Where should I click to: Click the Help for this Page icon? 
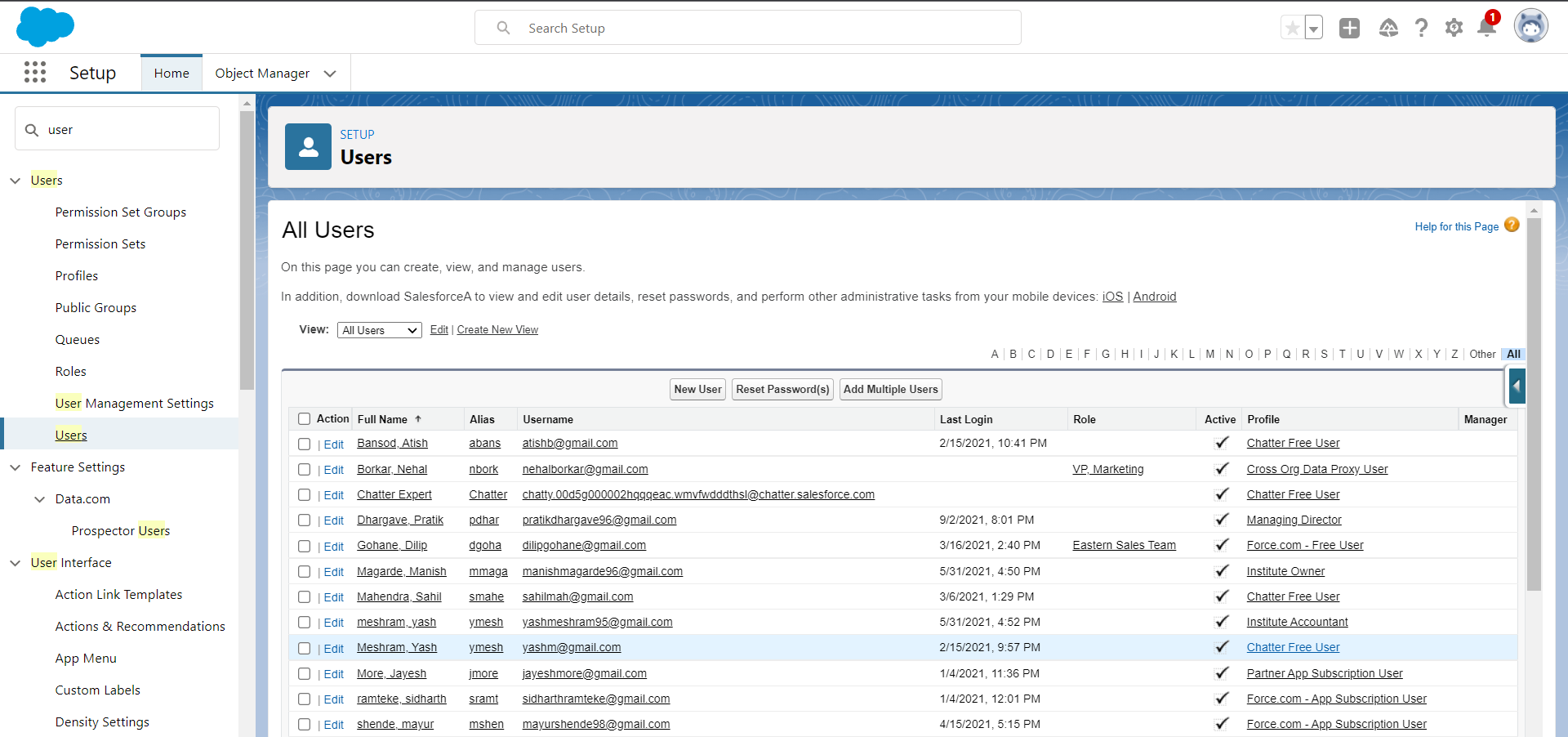[x=1512, y=226]
